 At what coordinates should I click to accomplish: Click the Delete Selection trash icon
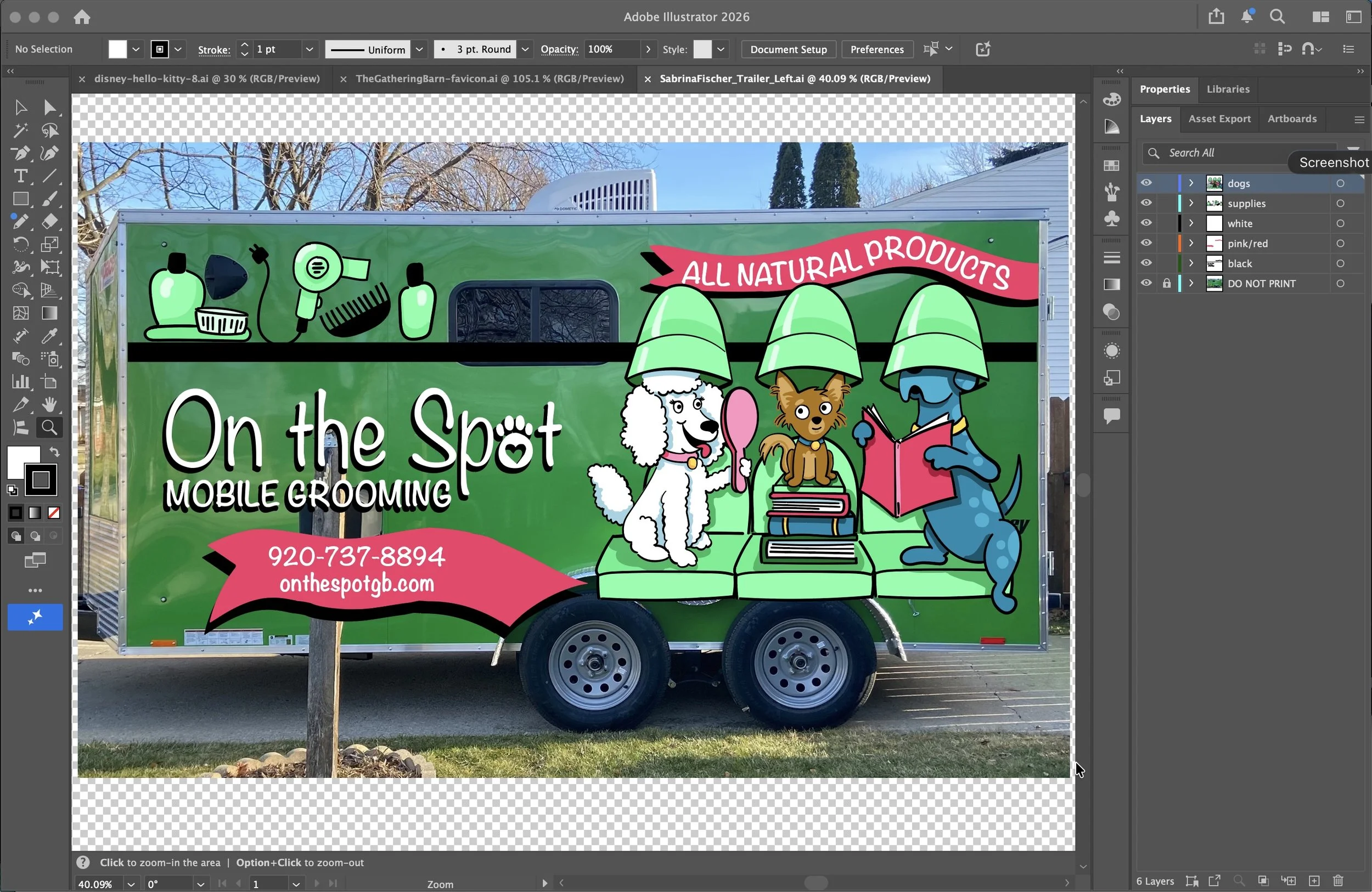pos(1338,880)
